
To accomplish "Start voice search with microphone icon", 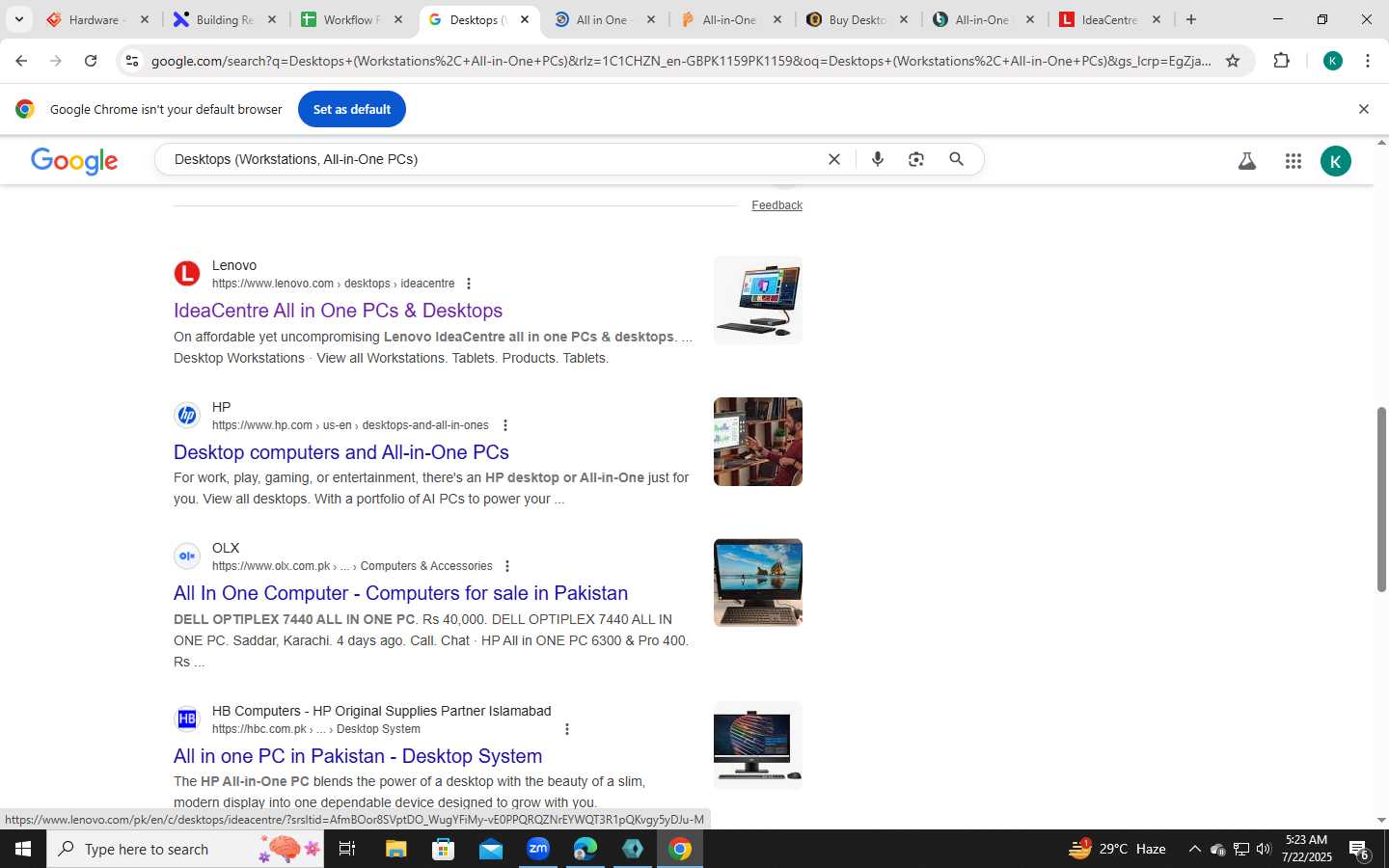I will pos(877,159).
